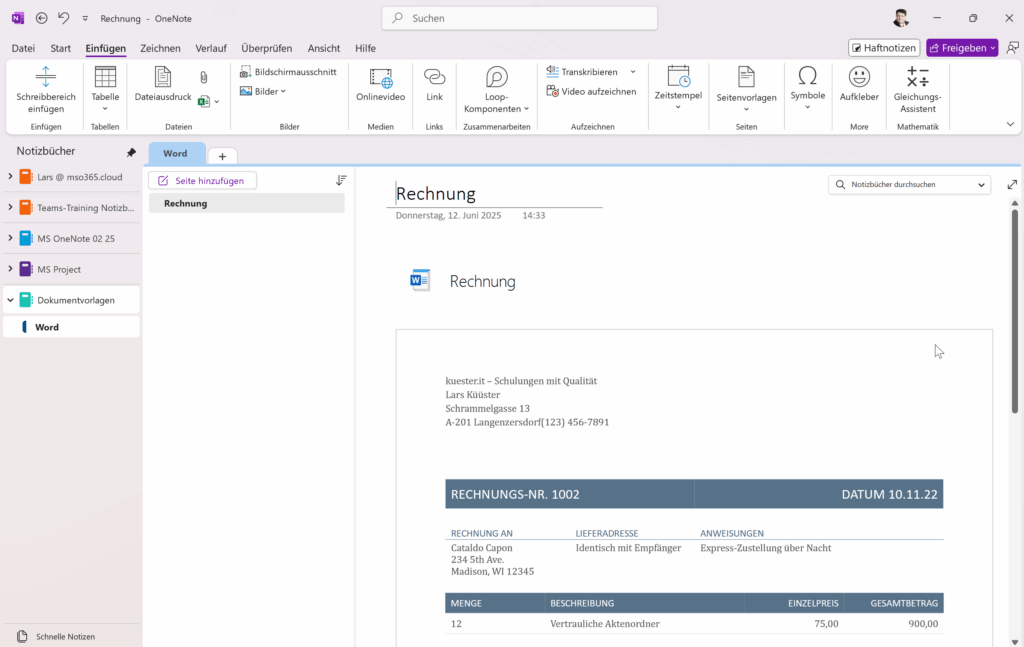Click the Excel spreadsheet insert icon
This screenshot has height=647, width=1024.
pos(204,101)
